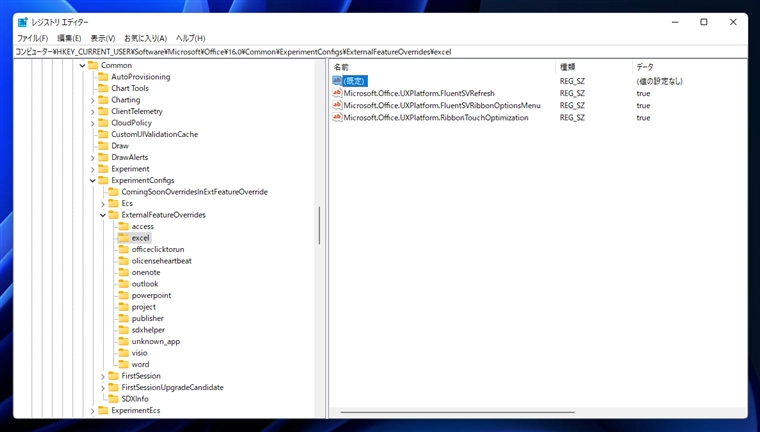This screenshot has width=760, height=432.
Task: Click the outlook folder icon
Action: click(124, 284)
